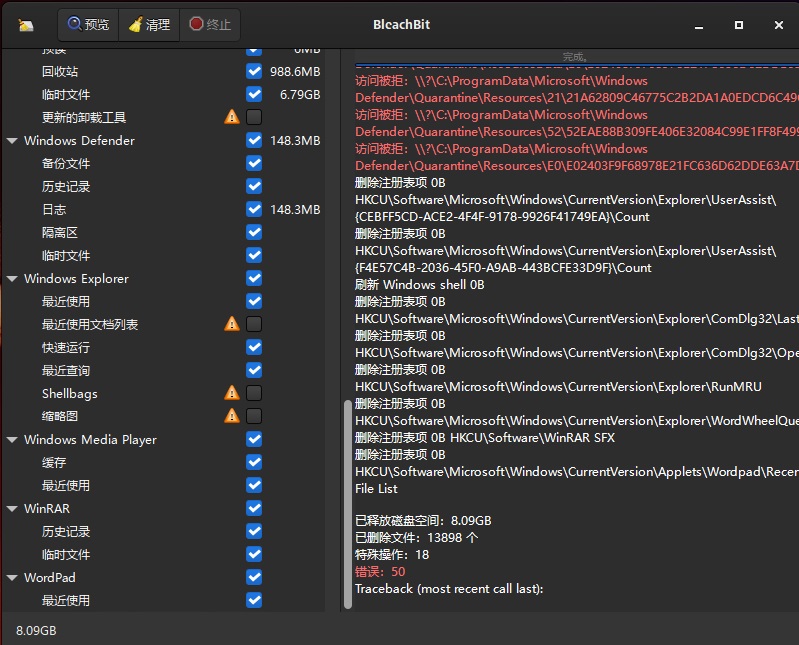Select the Shellbags tree row
This screenshot has height=645, width=799.
(x=163, y=393)
